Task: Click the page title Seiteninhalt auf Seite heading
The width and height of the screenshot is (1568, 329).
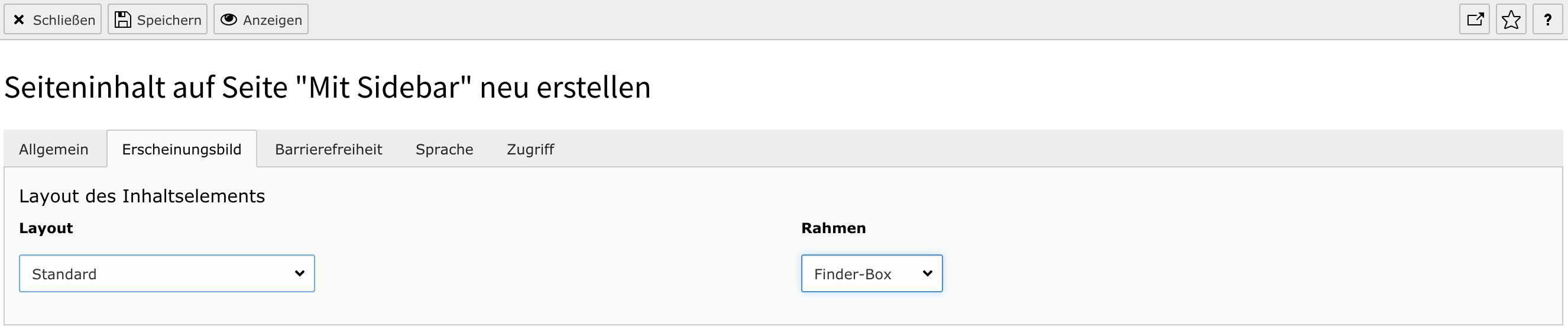Action: click(328, 87)
